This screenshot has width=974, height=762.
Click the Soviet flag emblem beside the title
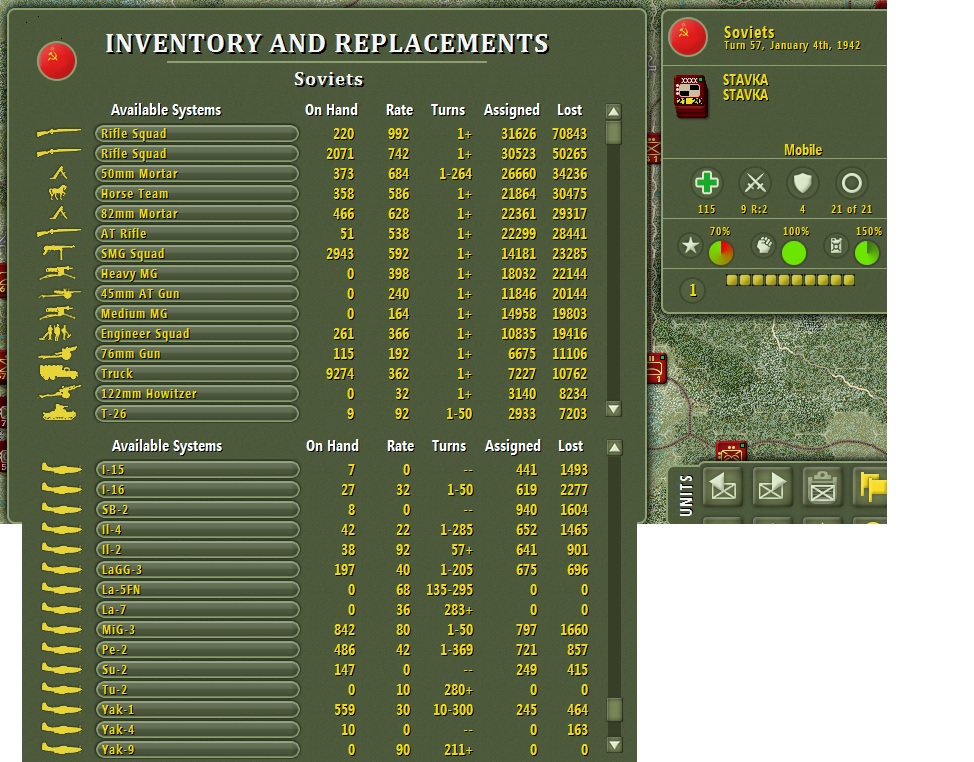pyautogui.click(x=57, y=61)
